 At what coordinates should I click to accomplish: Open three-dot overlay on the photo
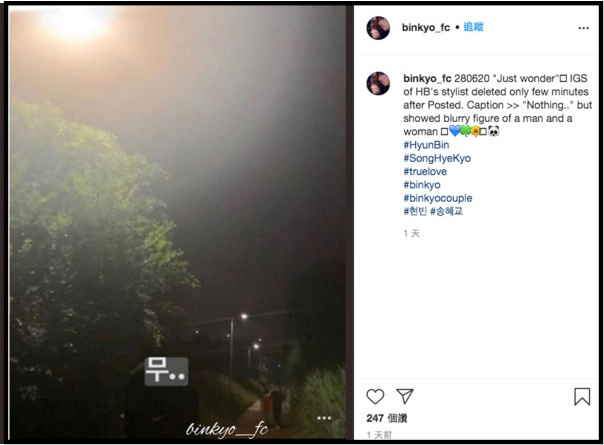pyautogui.click(x=324, y=418)
